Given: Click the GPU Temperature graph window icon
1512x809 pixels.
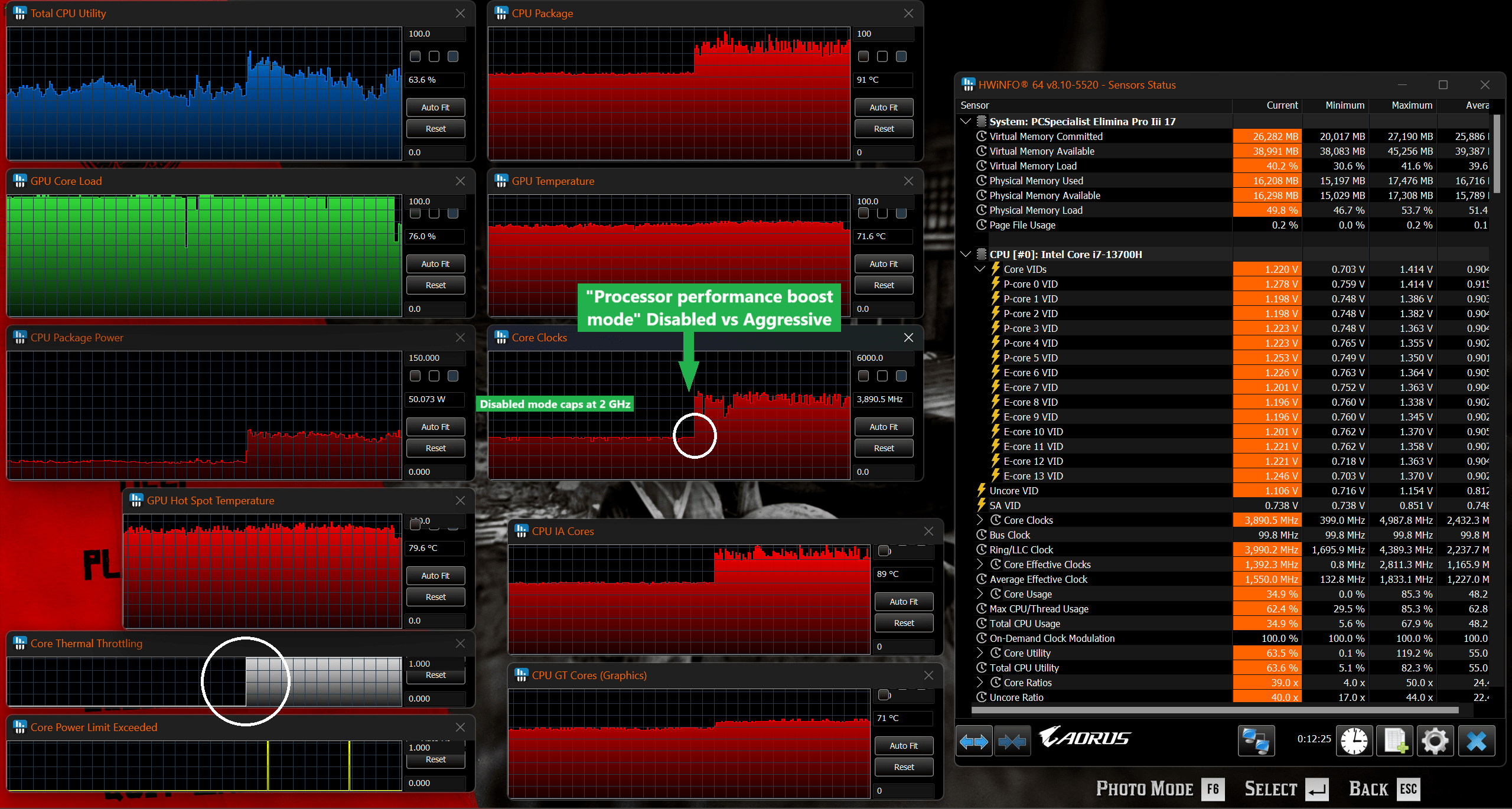Looking at the screenshot, I should click(x=501, y=181).
